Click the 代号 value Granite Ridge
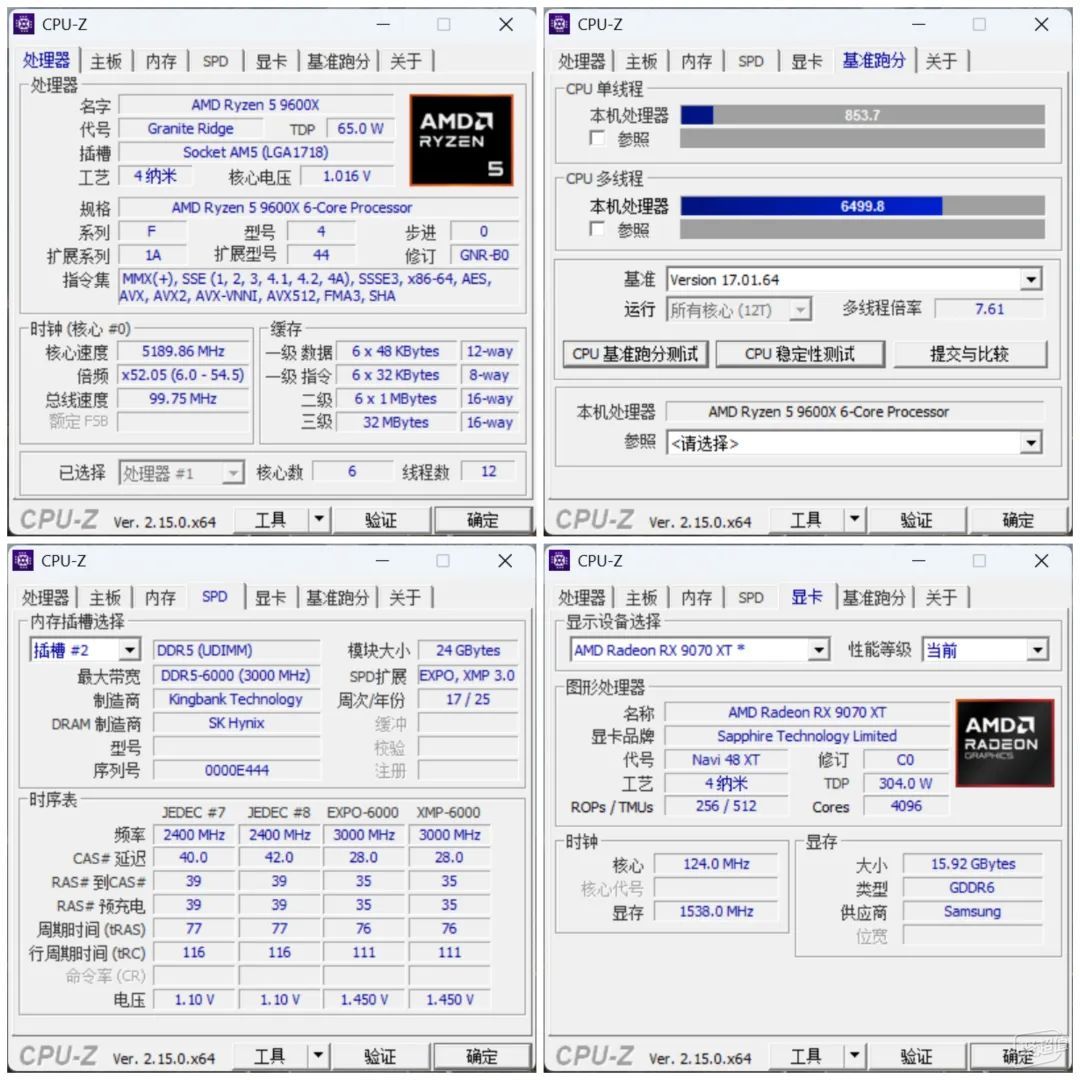1080x1080 pixels. point(191,129)
